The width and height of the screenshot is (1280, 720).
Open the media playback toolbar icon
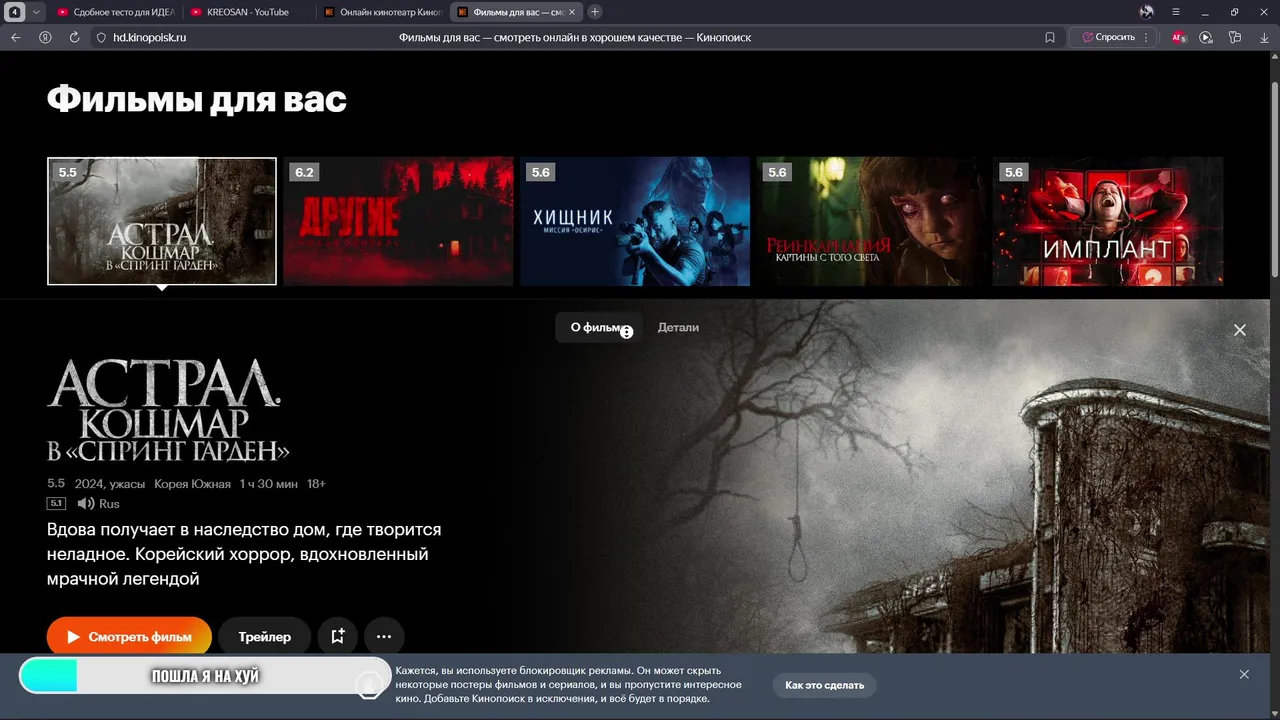1206,37
